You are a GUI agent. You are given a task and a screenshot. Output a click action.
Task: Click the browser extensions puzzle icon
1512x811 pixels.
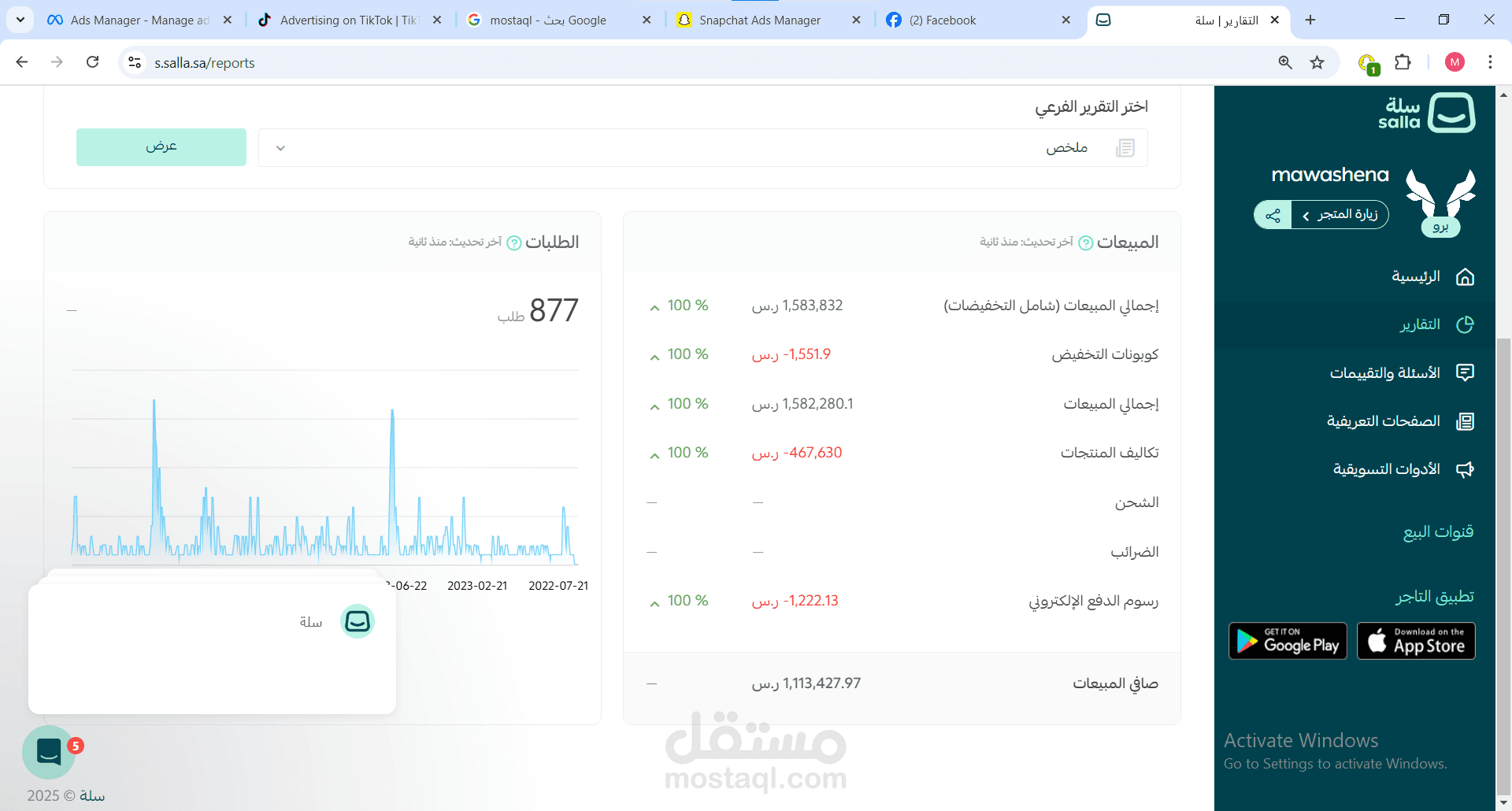coord(1404,62)
